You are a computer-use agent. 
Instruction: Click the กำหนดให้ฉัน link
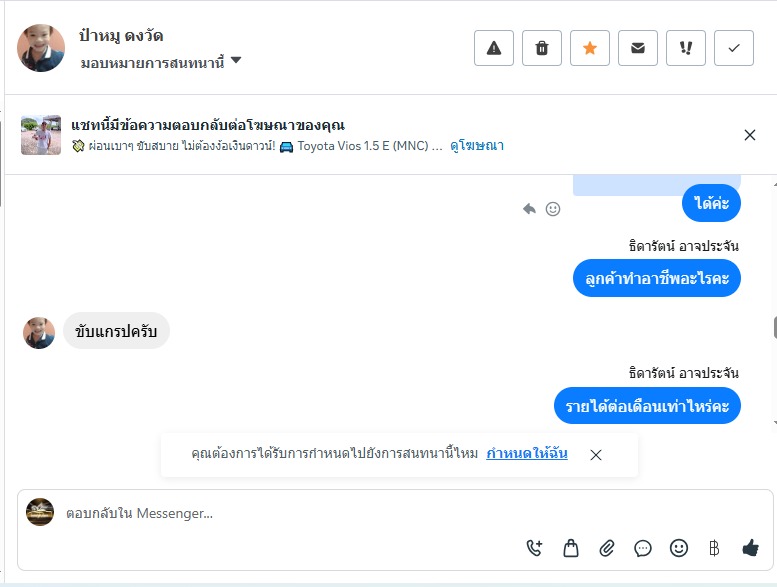click(527, 454)
